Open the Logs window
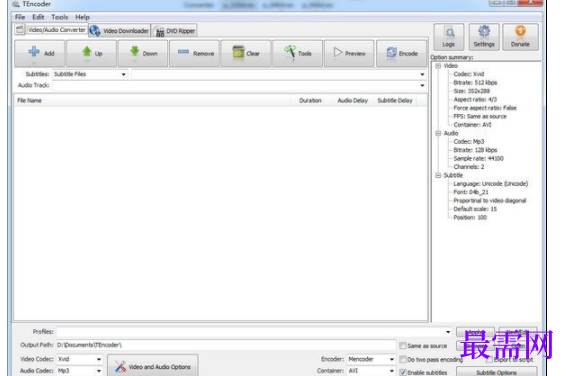This screenshot has height=376, width=572. click(x=449, y=37)
